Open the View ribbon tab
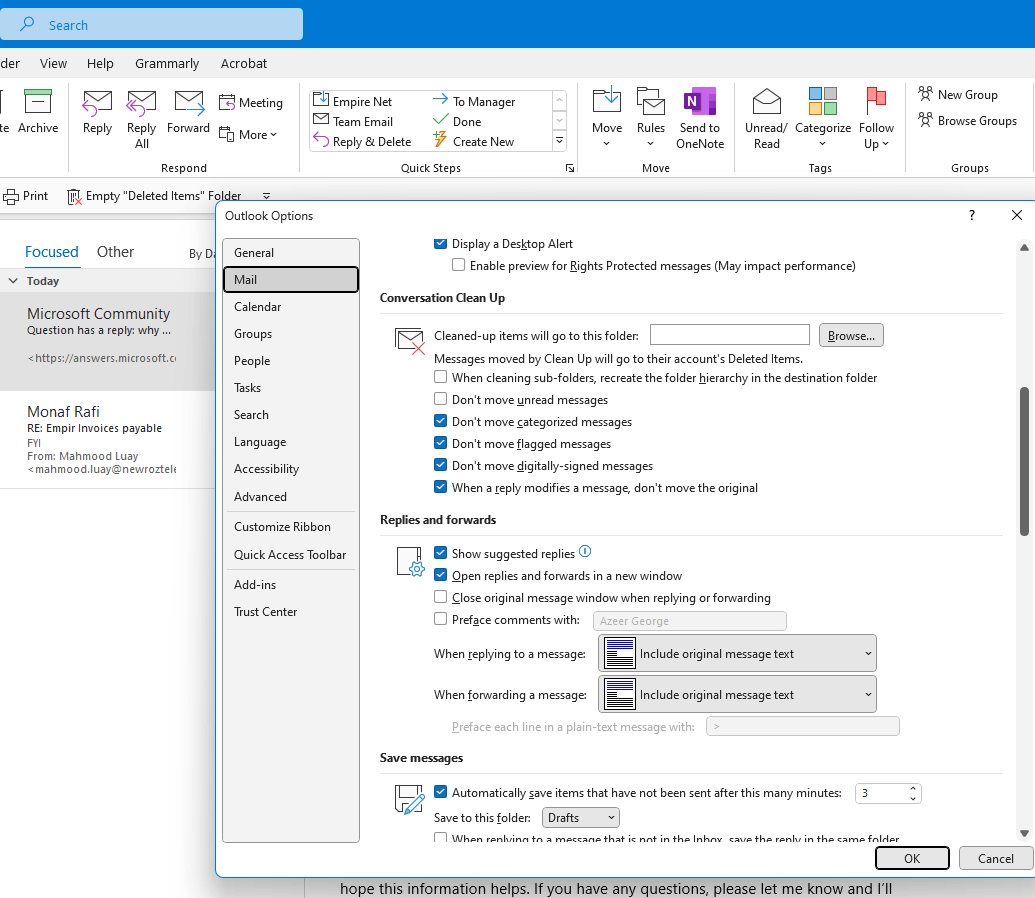The height and width of the screenshot is (898, 1035). pyautogui.click(x=53, y=63)
